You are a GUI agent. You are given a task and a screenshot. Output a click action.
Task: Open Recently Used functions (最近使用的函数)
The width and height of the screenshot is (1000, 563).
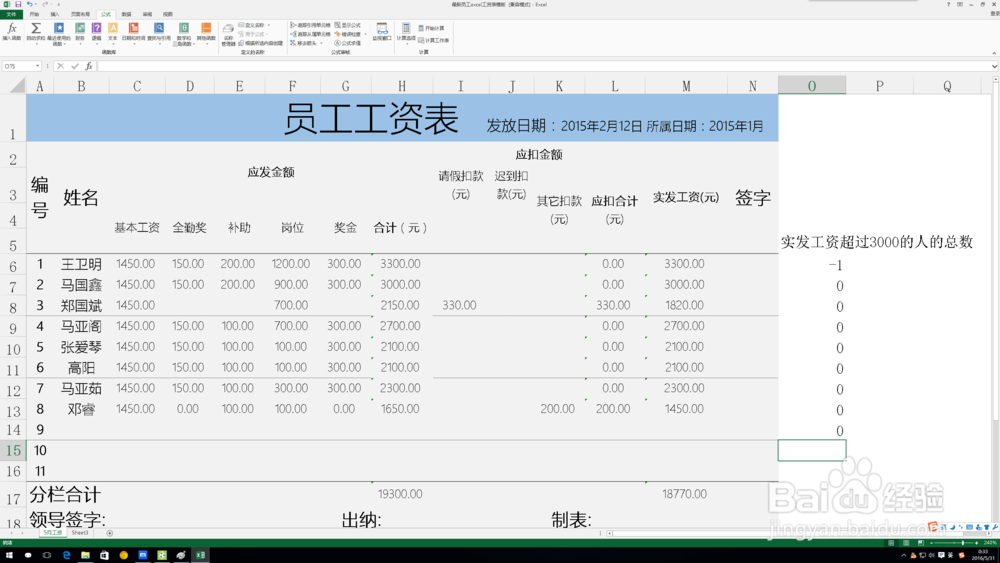pyautogui.click(x=59, y=34)
